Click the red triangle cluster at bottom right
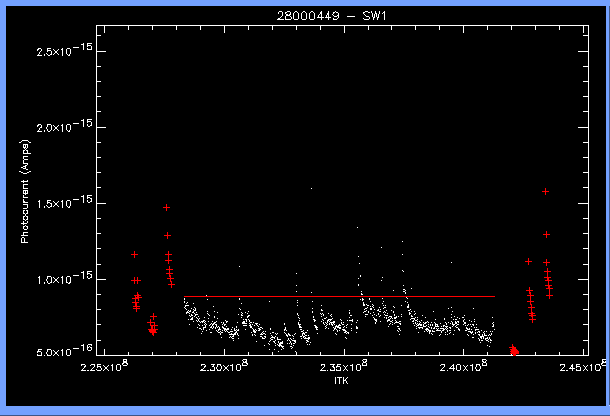This screenshot has height=416, width=610. tap(514, 349)
